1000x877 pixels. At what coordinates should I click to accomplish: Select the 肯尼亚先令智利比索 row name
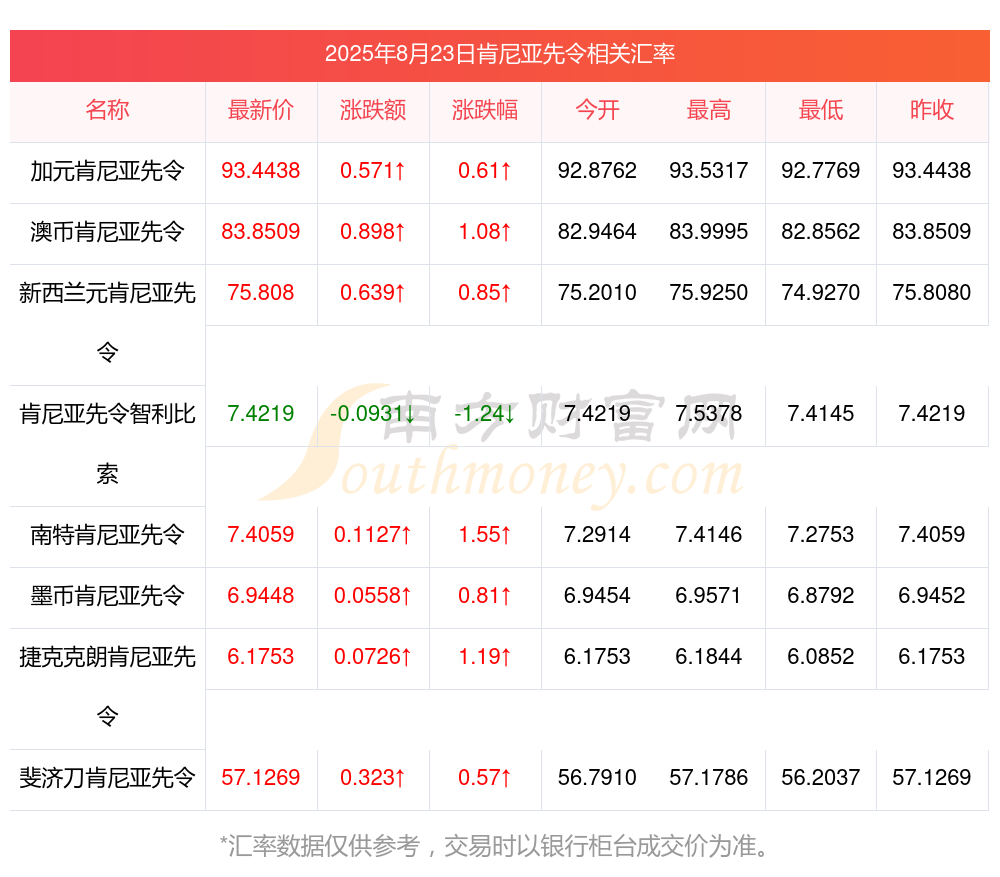coord(107,443)
